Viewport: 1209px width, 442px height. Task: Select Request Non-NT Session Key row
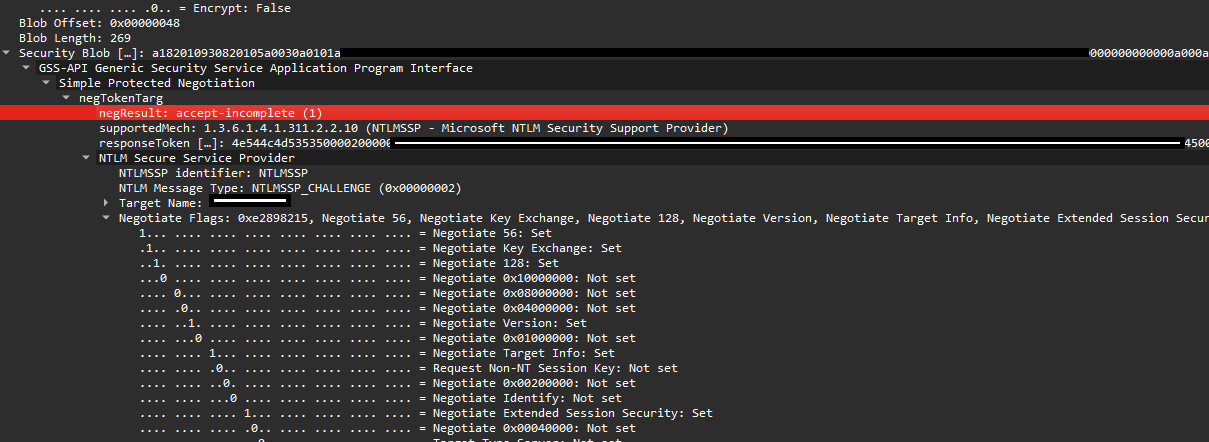tap(604, 368)
